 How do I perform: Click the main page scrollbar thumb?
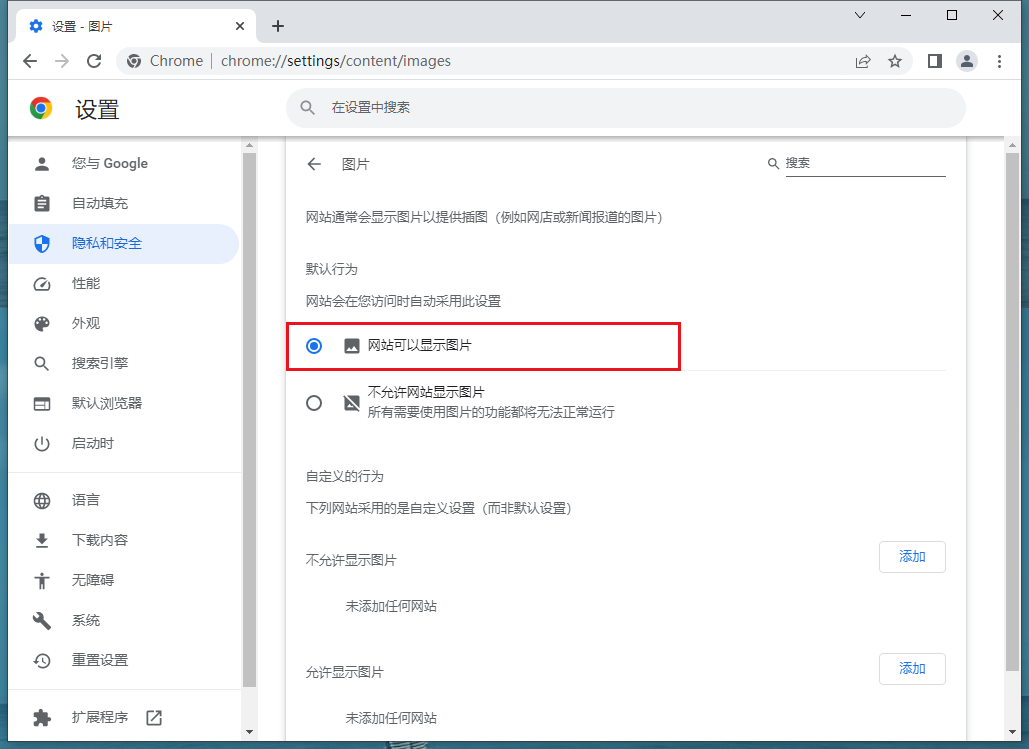(x=1012, y=412)
